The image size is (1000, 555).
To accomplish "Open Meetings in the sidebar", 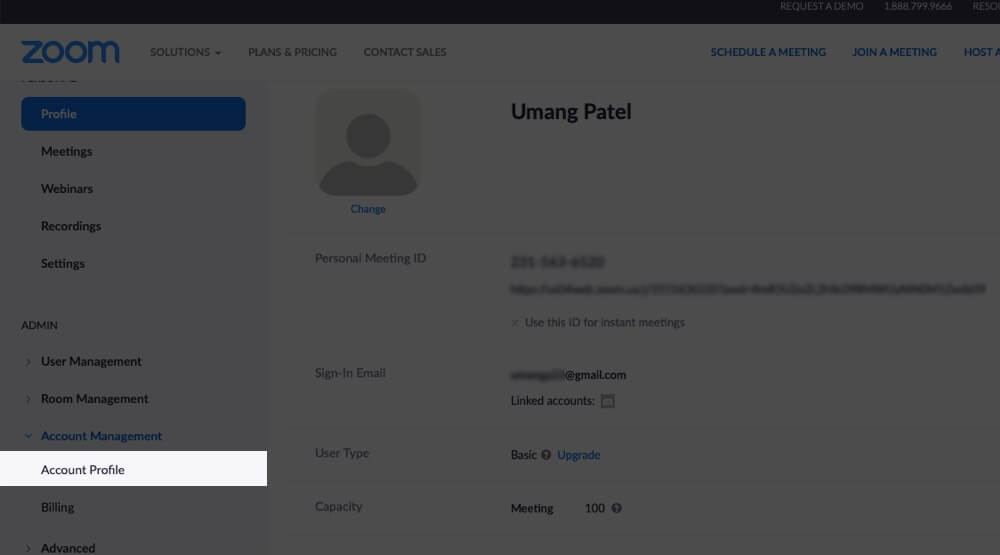I will 66,151.
